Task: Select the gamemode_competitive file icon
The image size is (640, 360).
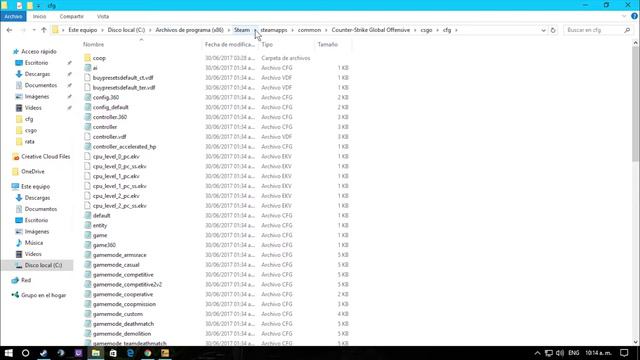Action: tap(87, 275)
